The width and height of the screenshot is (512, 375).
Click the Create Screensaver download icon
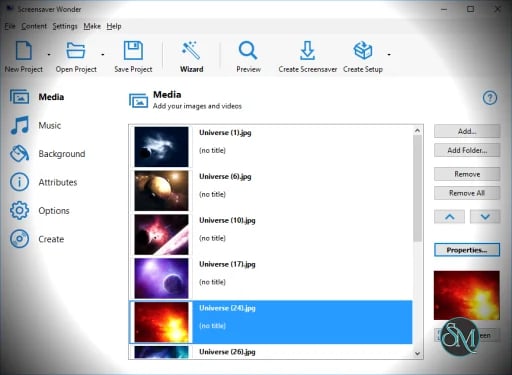[x=307, y=51]
